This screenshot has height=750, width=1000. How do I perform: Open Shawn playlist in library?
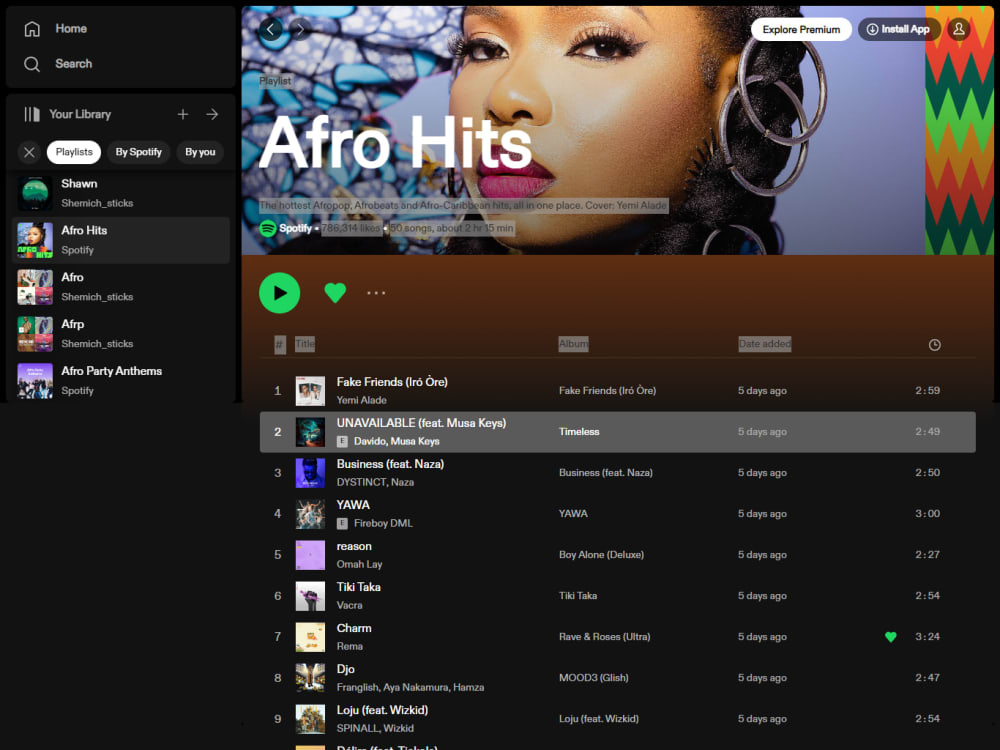pyautogui.click(x=121, y=193)
